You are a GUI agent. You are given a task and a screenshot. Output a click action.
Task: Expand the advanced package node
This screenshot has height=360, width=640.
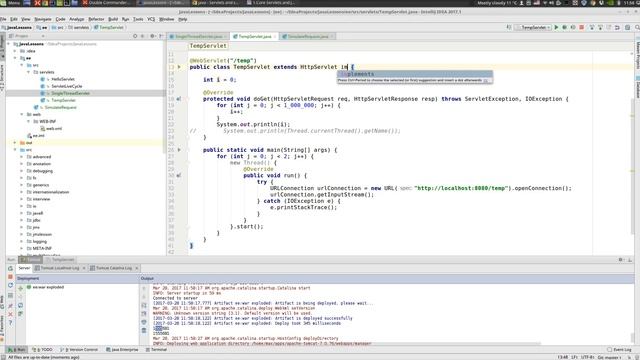(x=22, y=157)
